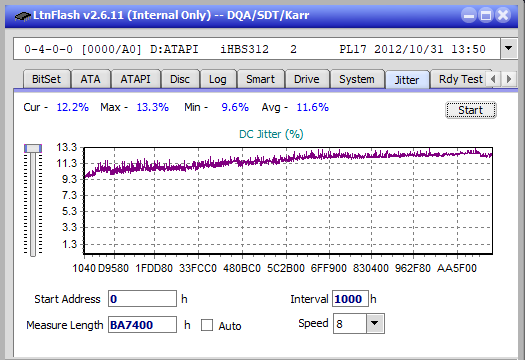Maximize the LtnFlash window
This screenshot has height=360, width=525.
[x=486, y=15]
